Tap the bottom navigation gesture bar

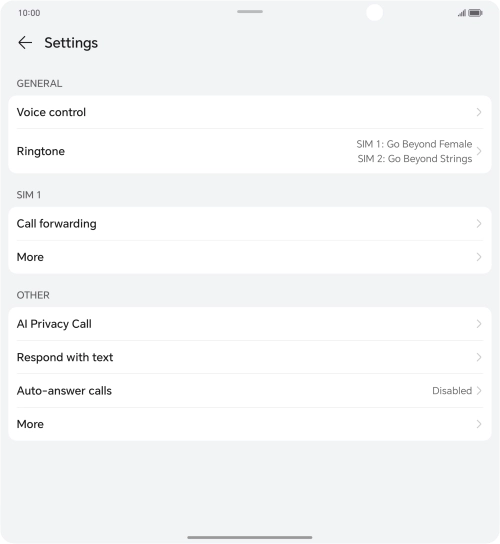[x=250, y=537]
